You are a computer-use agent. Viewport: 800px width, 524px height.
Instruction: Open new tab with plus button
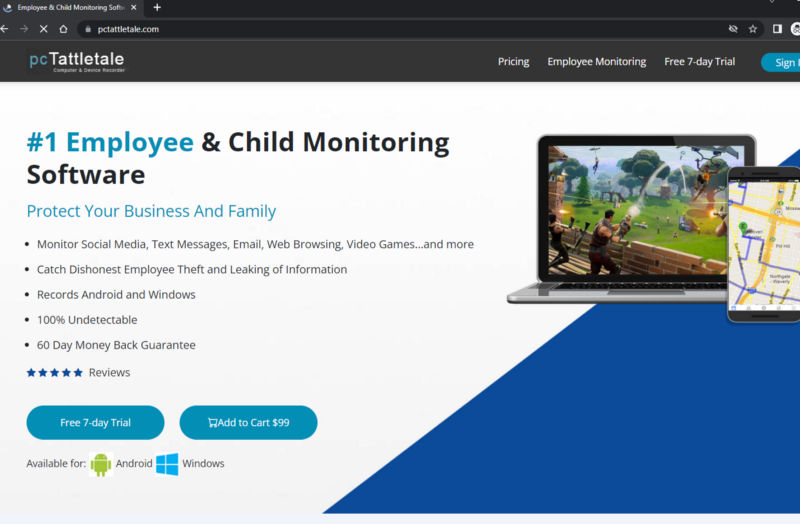pos(157,7)
